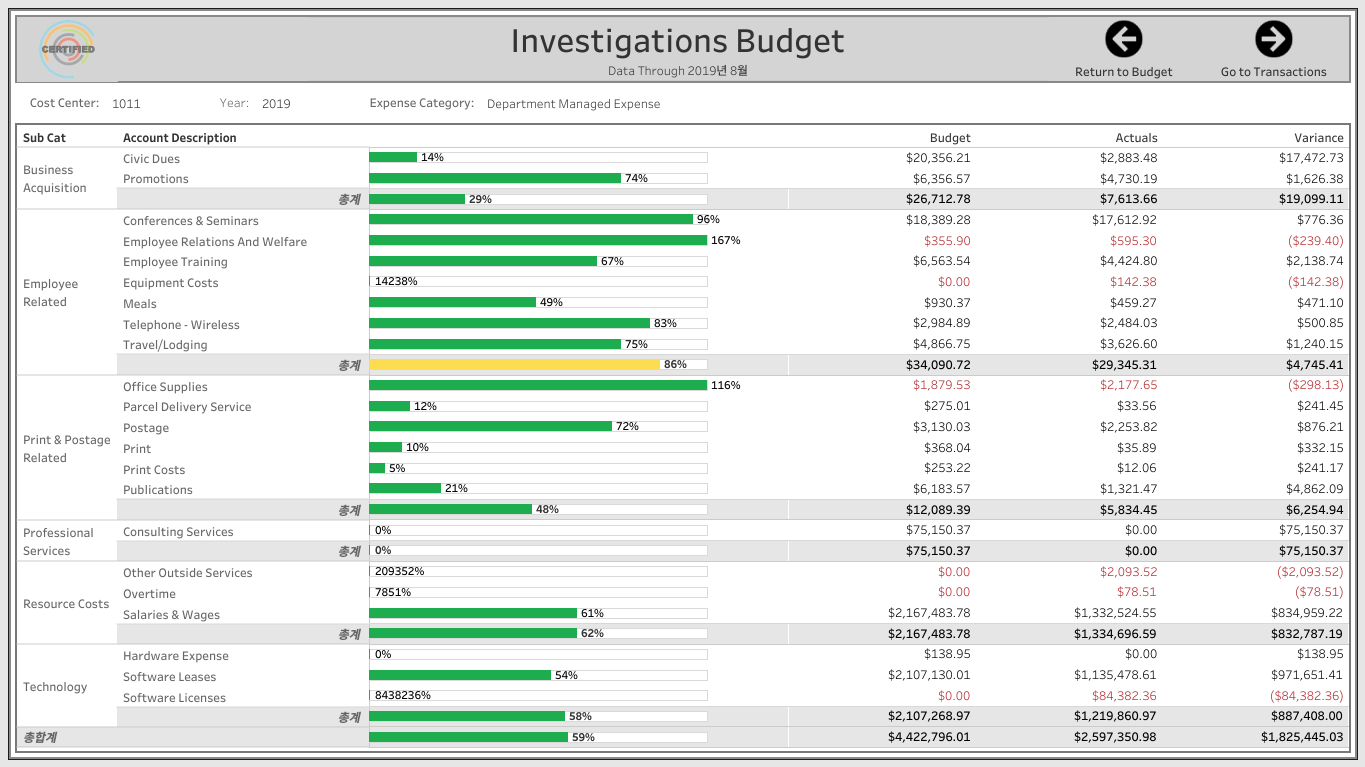Select the Account Description column header
This screenshot has width=1365, height=767.
coord(179,138)
